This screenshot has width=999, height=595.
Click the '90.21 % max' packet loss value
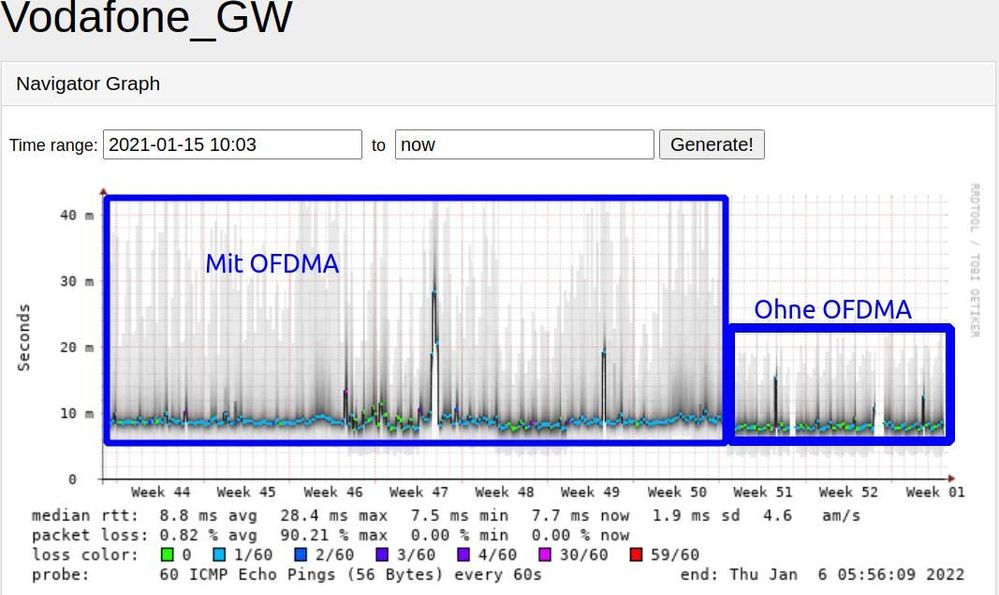coord(334,535)
